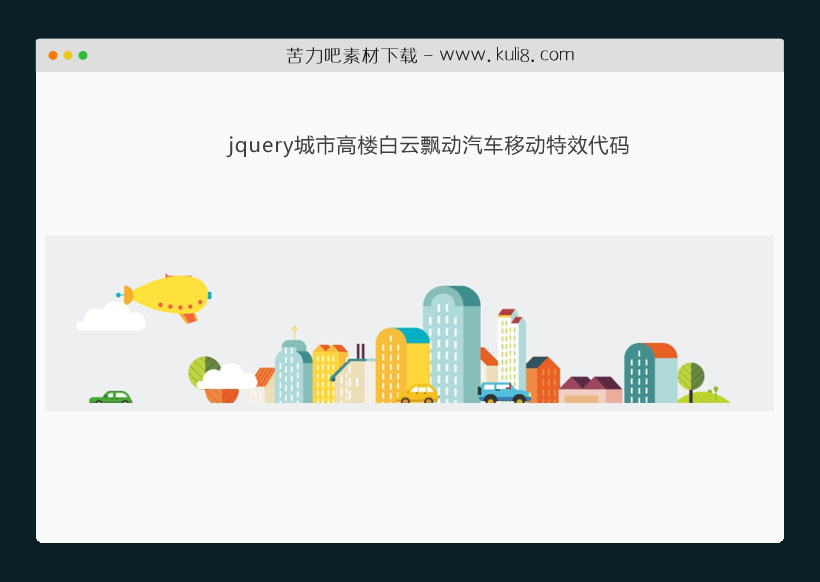Select the blue car near the buildings
Viewport: 820px width, 582px height.
pyautogui.click(x=504, y=393)
